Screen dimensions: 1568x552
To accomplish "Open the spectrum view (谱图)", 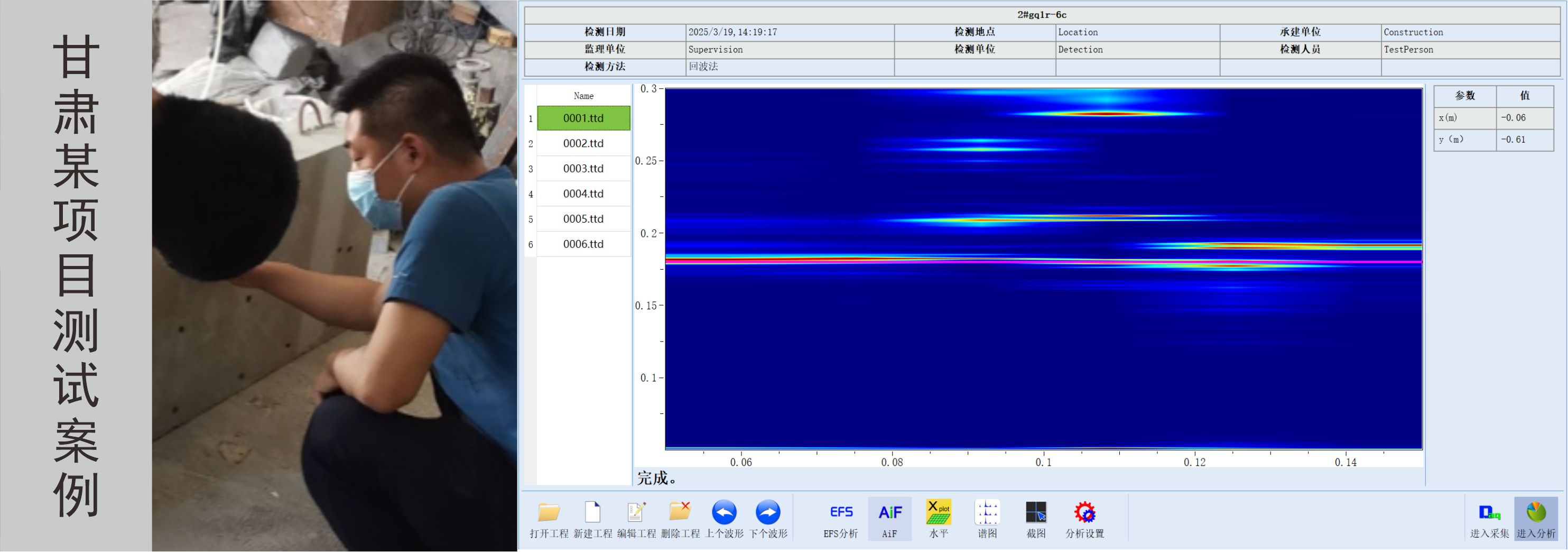I will (987, 513).
